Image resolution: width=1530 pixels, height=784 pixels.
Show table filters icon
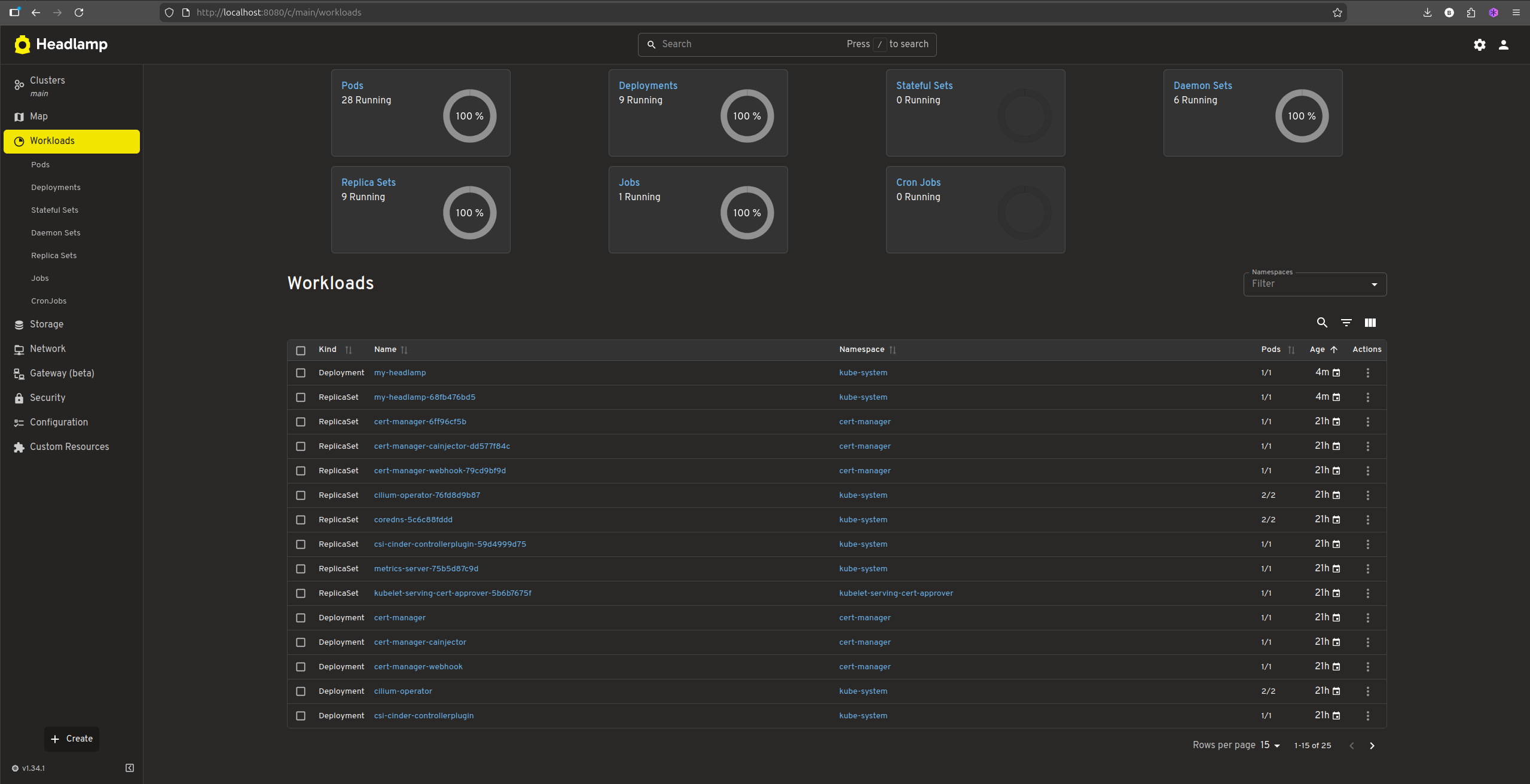(1346, 323)
